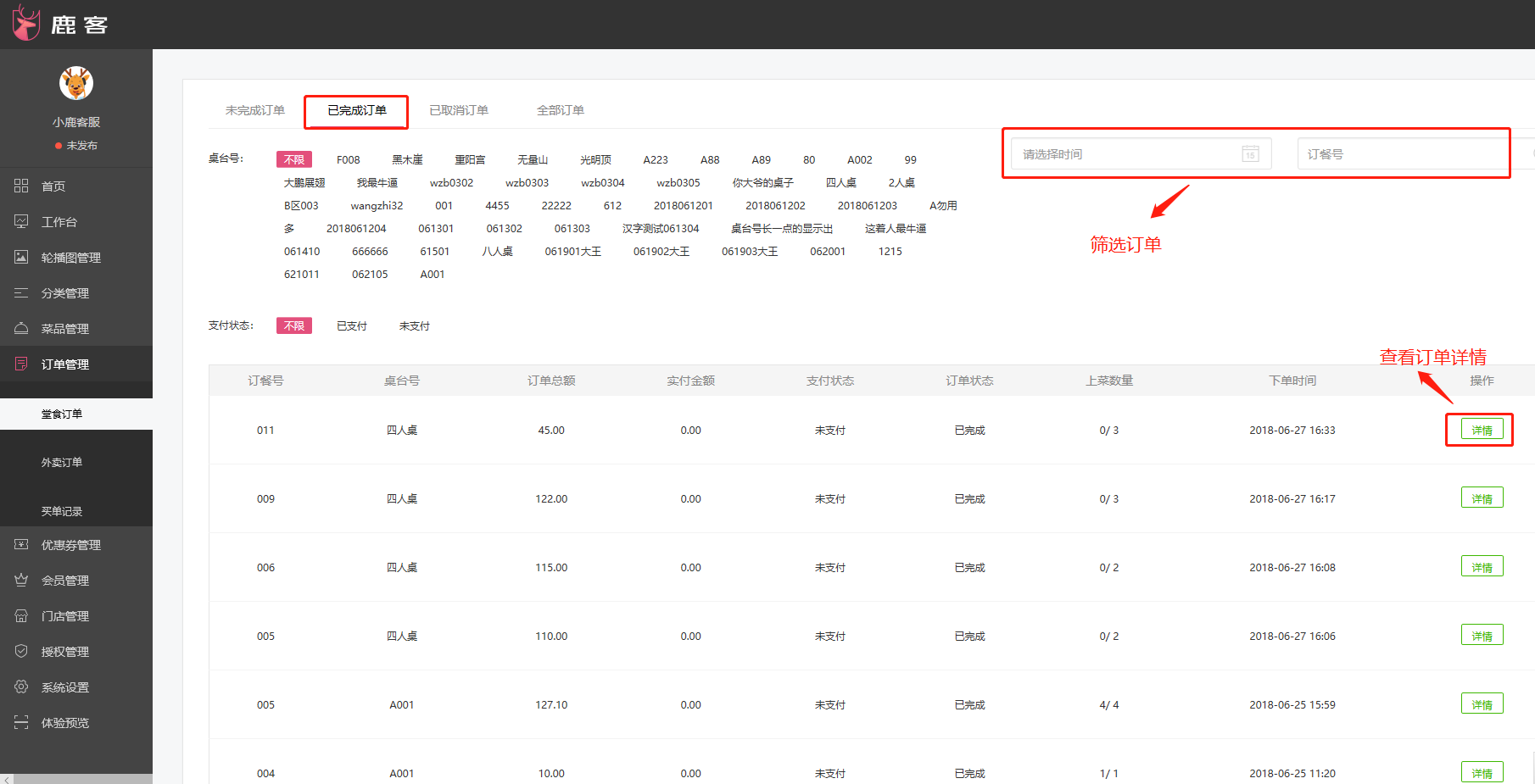This screenshot has width=1535, height=784.
Task: Click the 会员管理 crown icon
Action: click(x=21, y=580)
